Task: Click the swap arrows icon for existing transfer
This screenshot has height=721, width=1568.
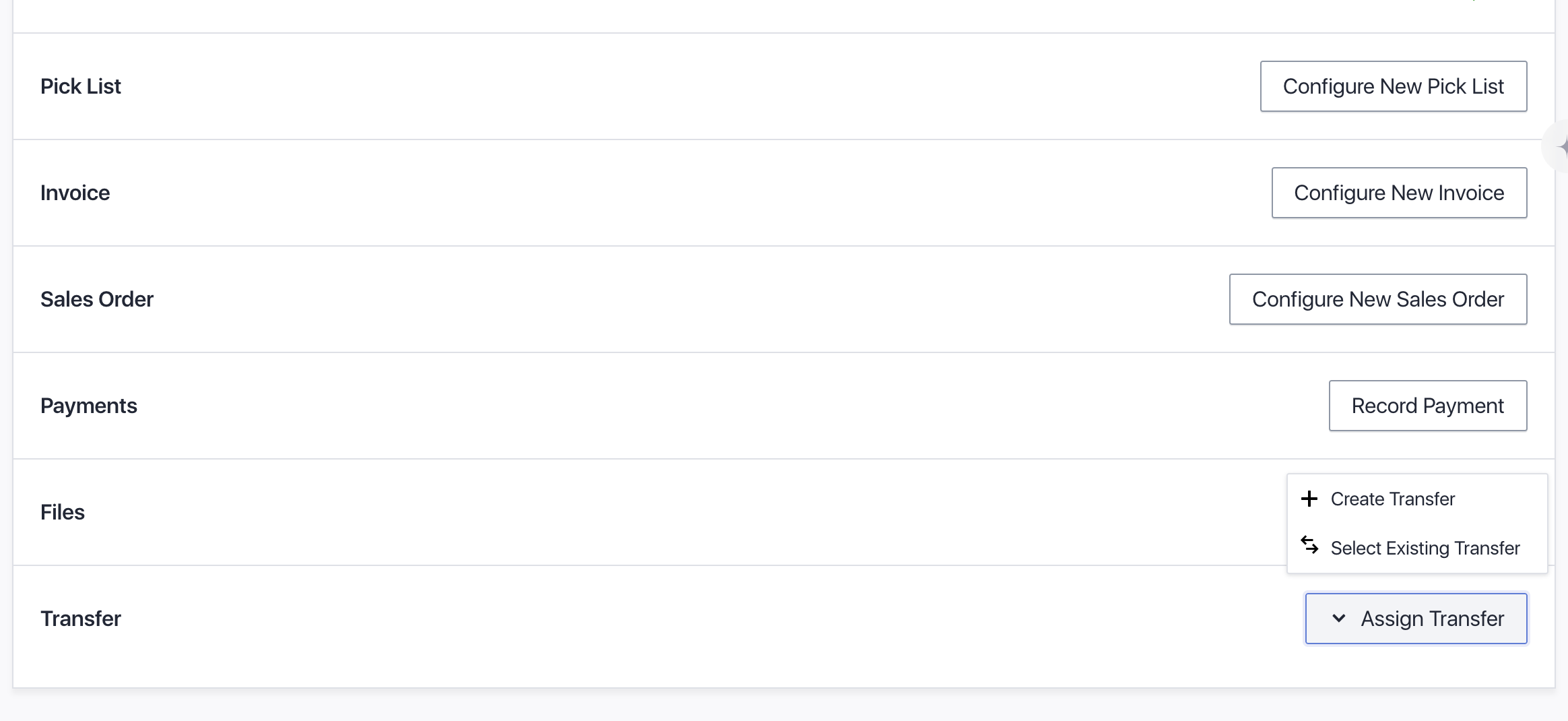Action: (1309, 544)
